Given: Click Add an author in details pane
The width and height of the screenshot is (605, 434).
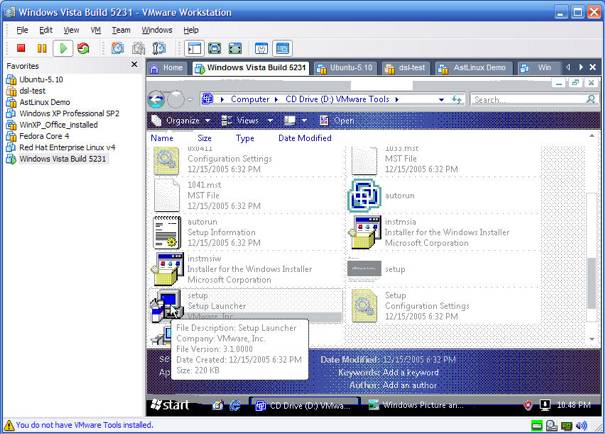Looking at the screenshot, I should coord(408,385).
